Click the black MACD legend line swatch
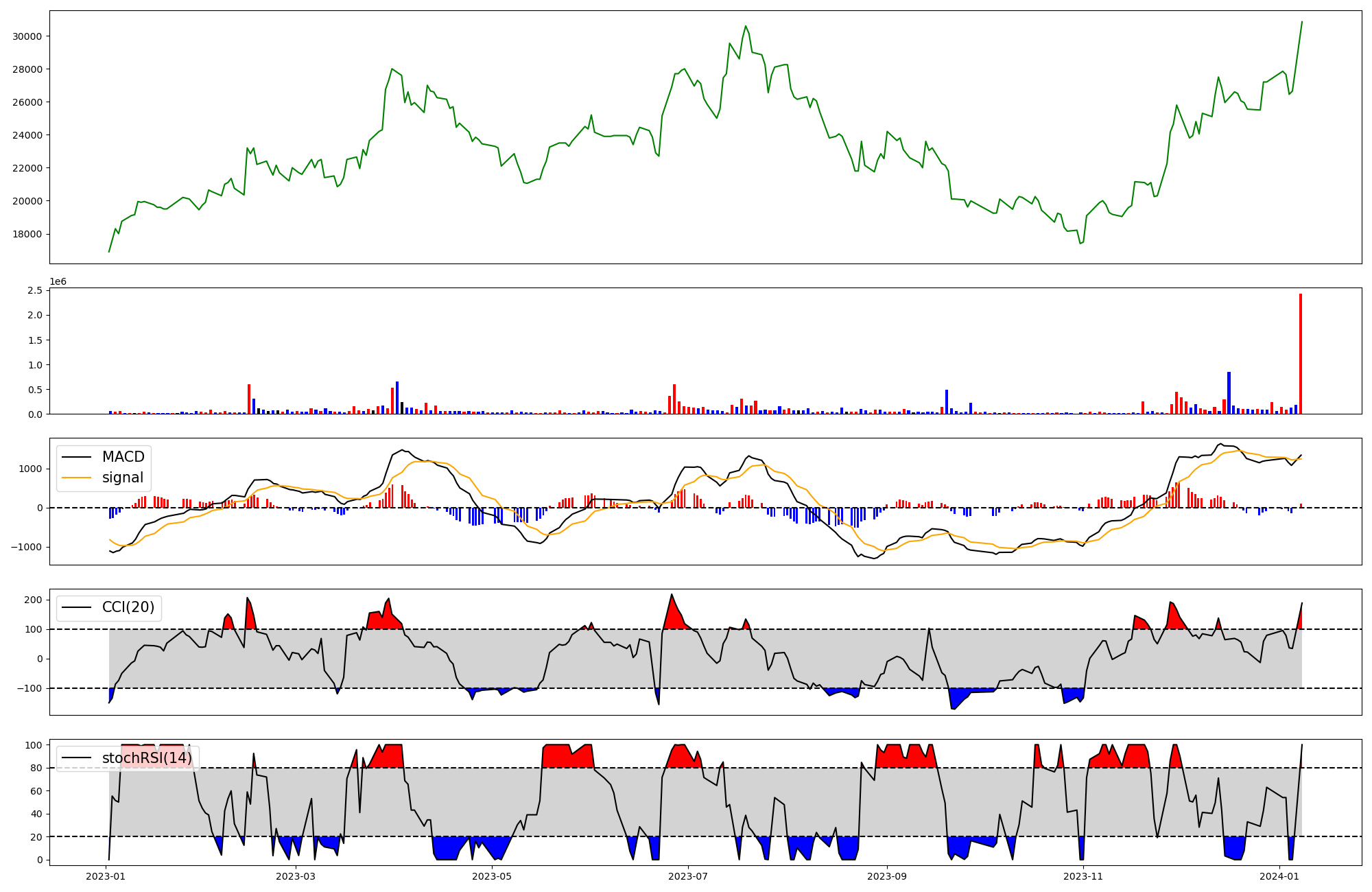Image resolution: width=1372 pixels, height=892 pixels. pyautogui.click(x=78, y=457)
